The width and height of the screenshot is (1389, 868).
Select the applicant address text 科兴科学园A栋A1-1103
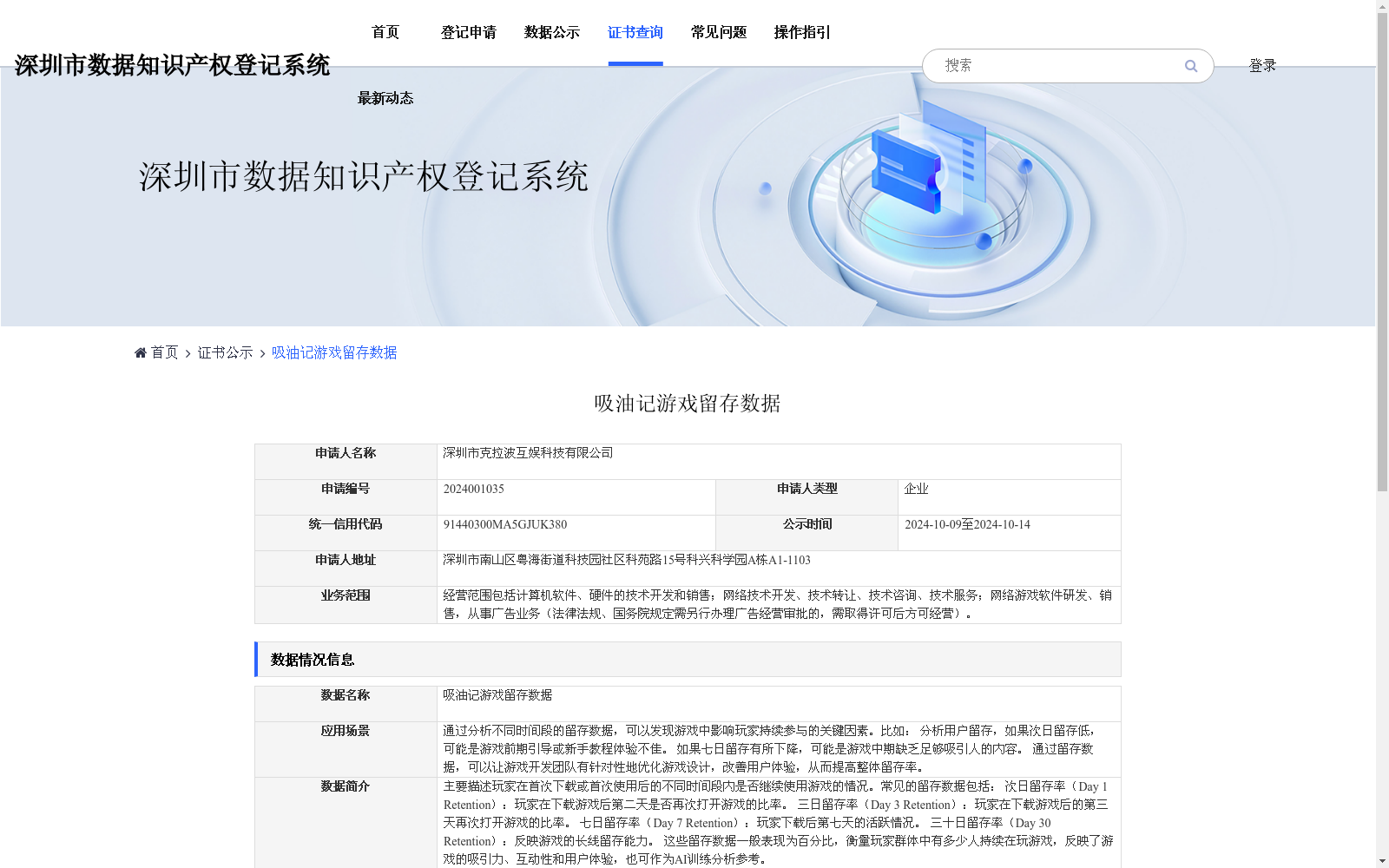coord(748,560)
